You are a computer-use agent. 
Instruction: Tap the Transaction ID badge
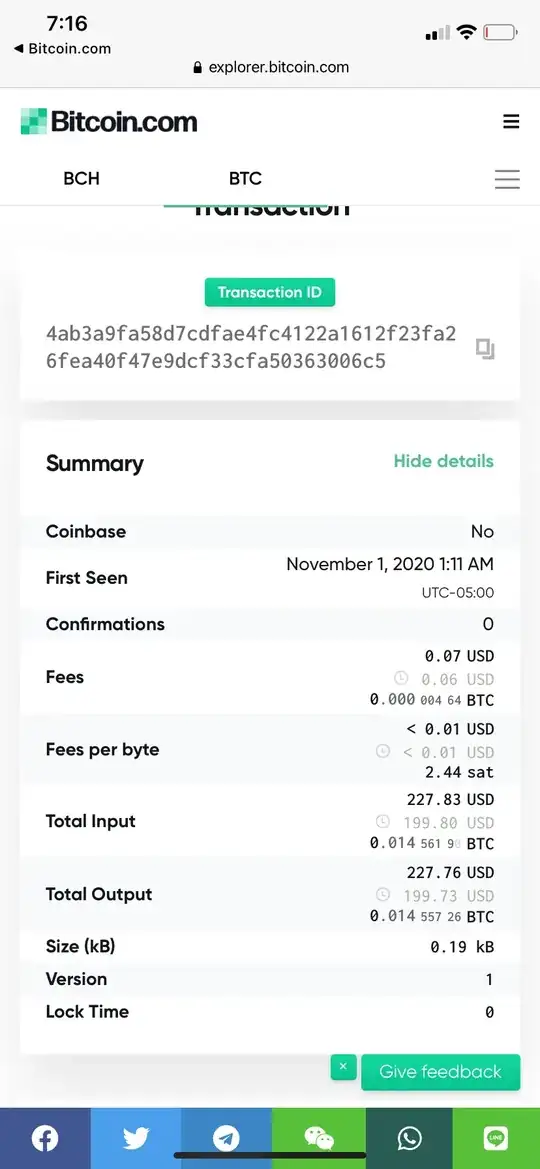pos(270,292)
